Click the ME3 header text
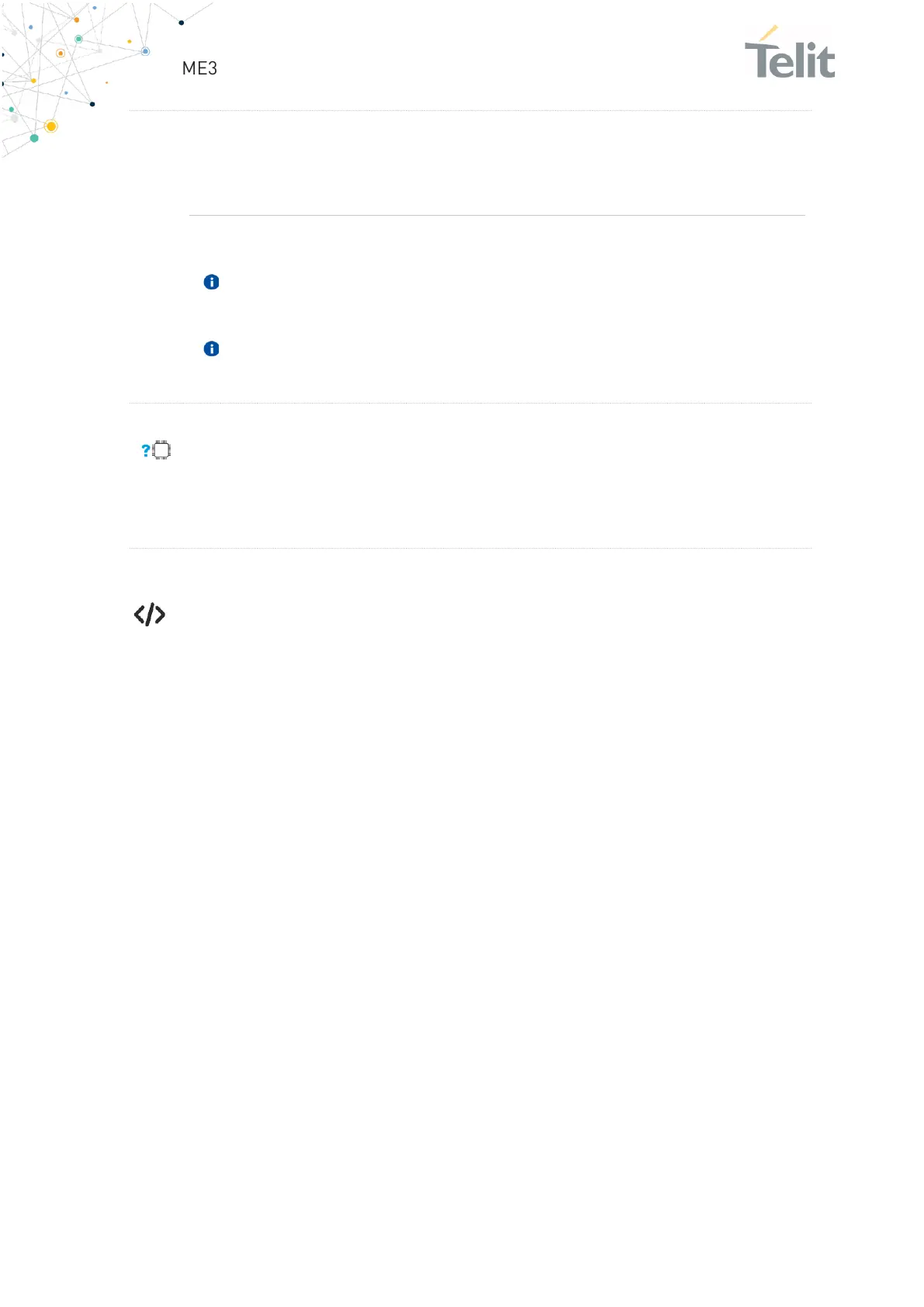The height and width of the screenshot is (1307, 924). point(199,68)
